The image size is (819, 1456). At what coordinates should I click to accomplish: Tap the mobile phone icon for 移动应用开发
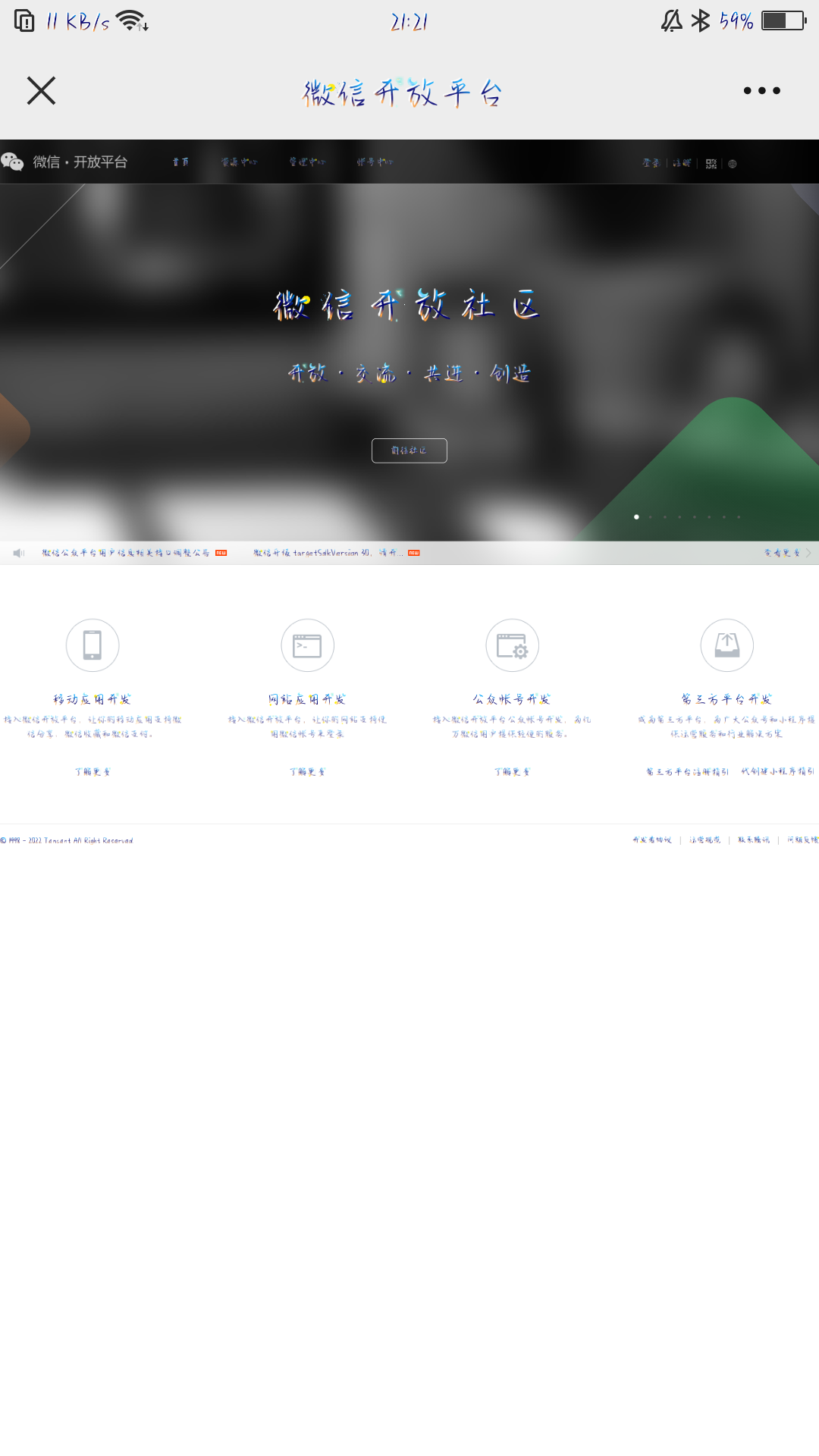point(93,645)
